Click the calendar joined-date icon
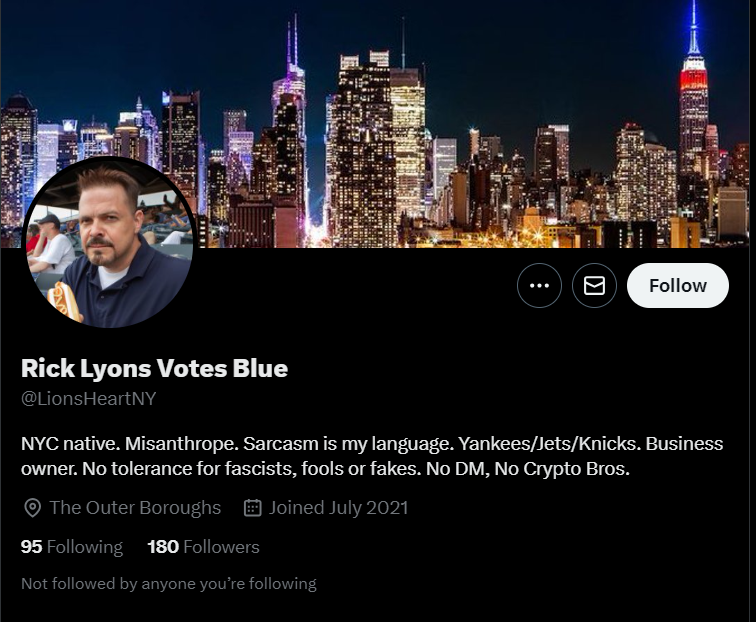 click(253, 508)
